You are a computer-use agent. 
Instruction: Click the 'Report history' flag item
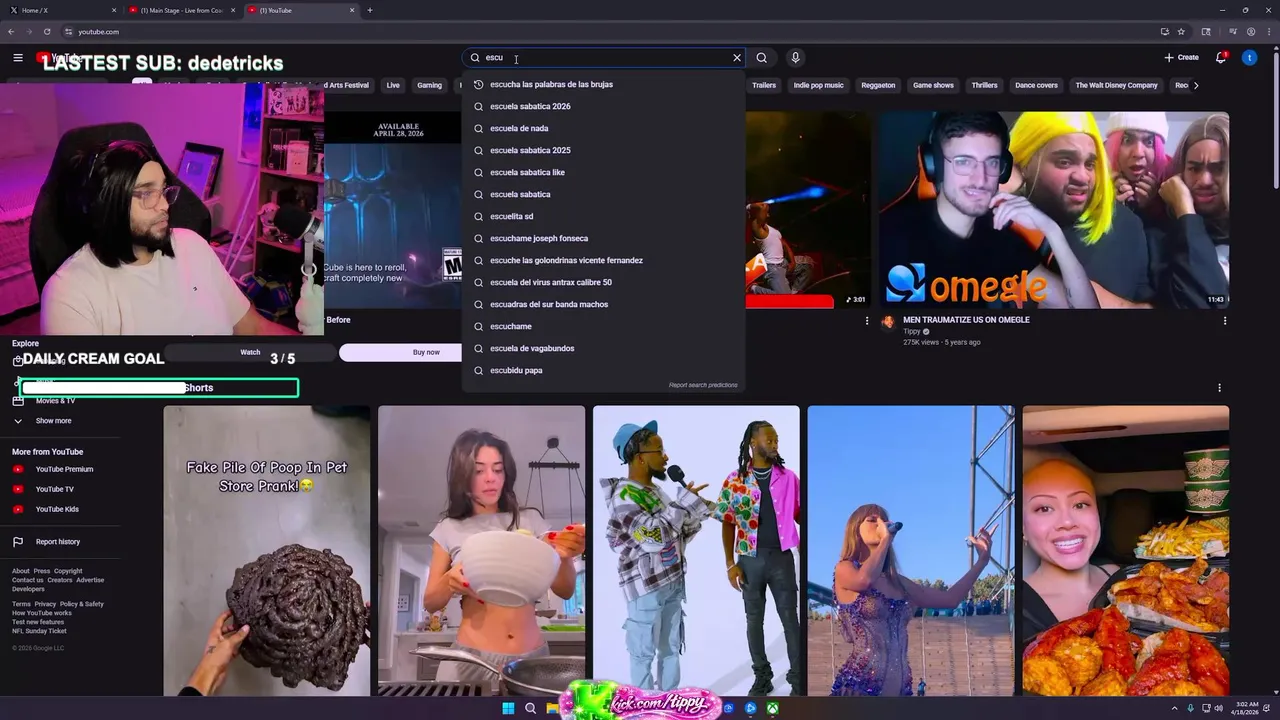58,542
